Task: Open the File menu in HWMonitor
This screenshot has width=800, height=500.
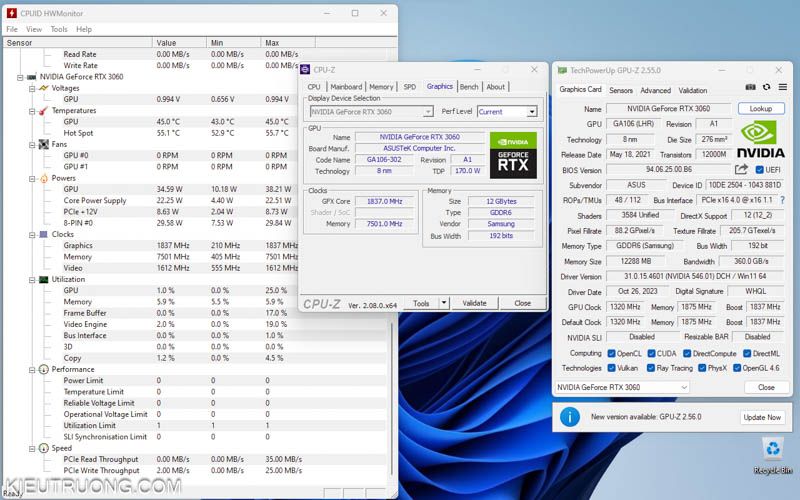Action: tap(12, 29)
